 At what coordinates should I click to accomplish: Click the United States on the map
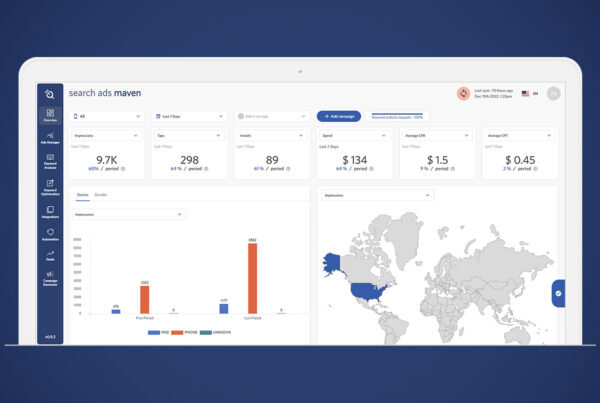click(370, 292)
